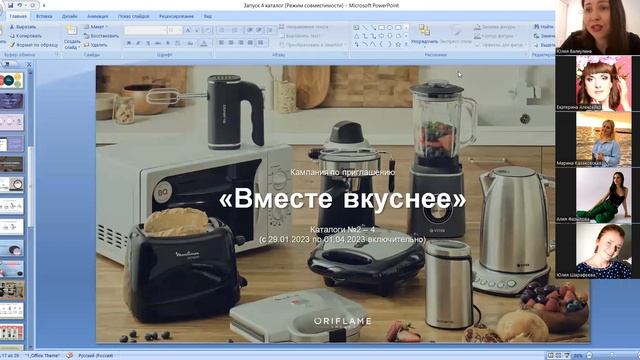Justify paragraph text
The height and width of the screenshot is (360, 640).
tap(250, 42)
